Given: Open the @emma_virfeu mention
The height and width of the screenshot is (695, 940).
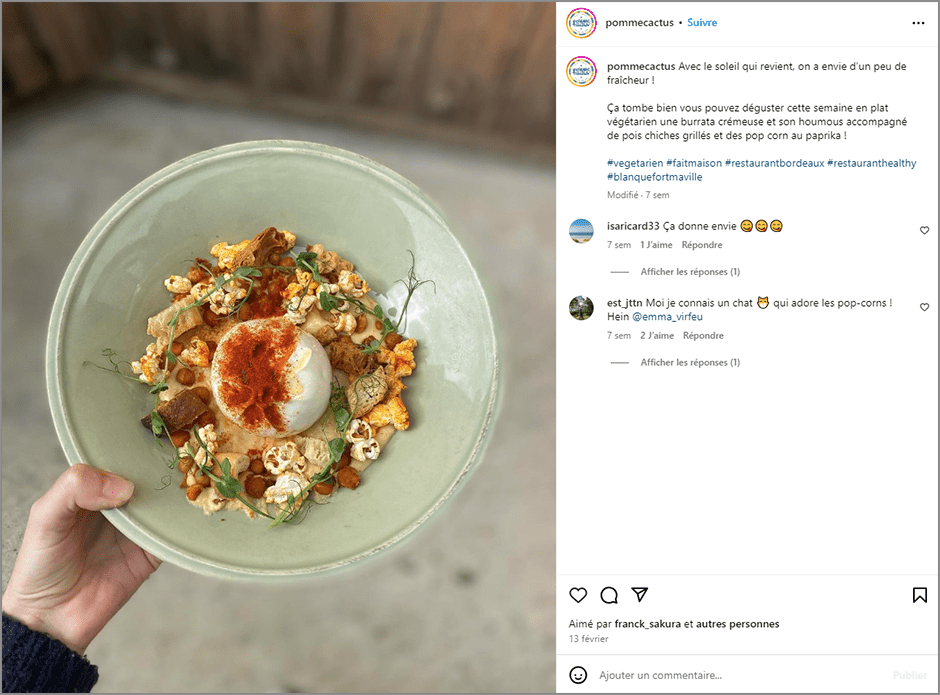Looking at the screenshot, I should pos(667,317).
